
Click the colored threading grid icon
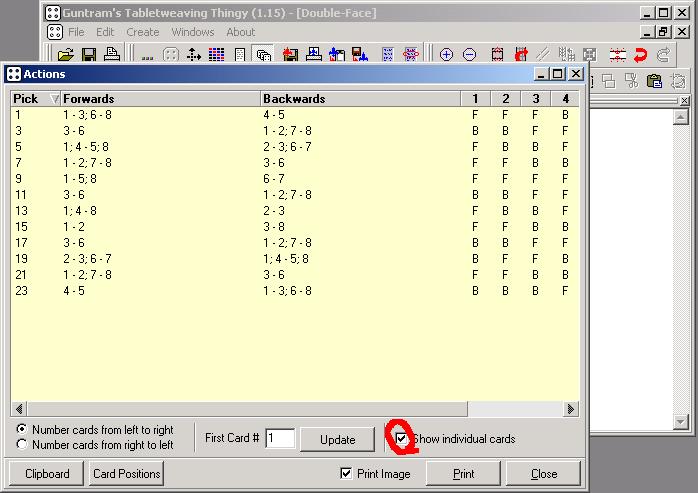pyautogui.click(x=216, y=55)
